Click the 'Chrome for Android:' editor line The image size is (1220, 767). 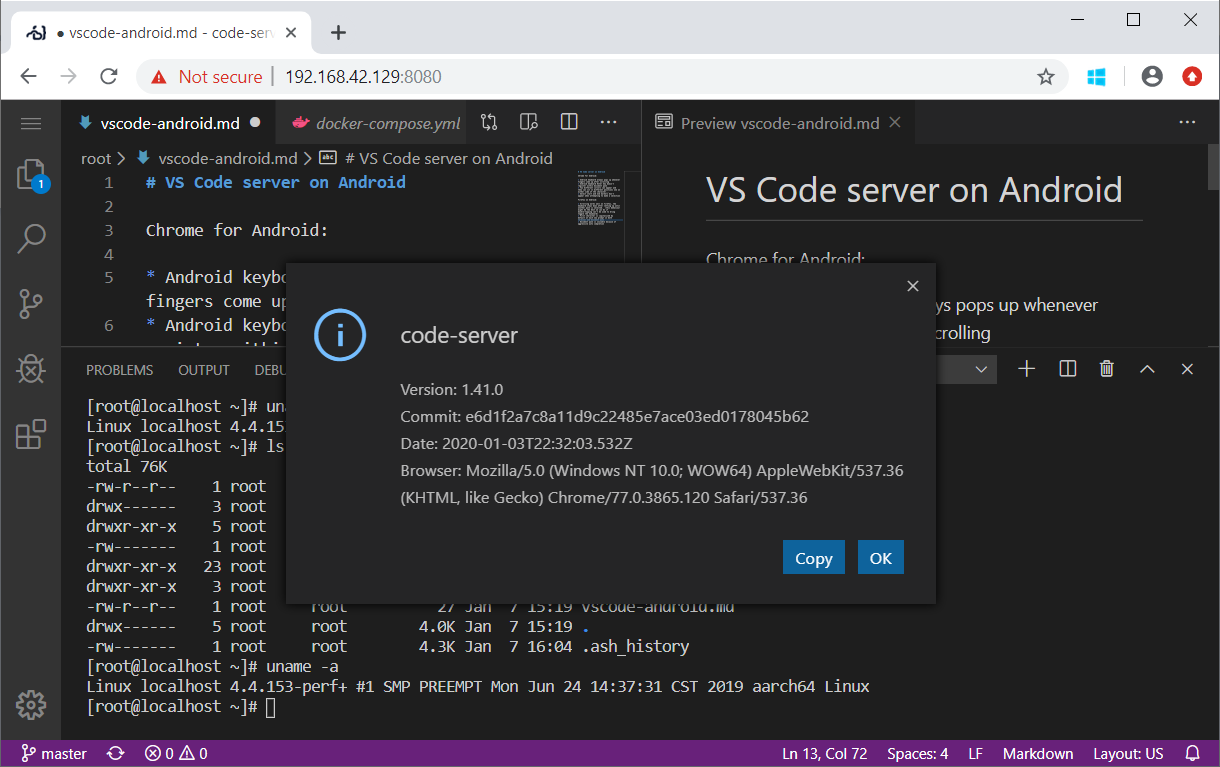[237, 230]
